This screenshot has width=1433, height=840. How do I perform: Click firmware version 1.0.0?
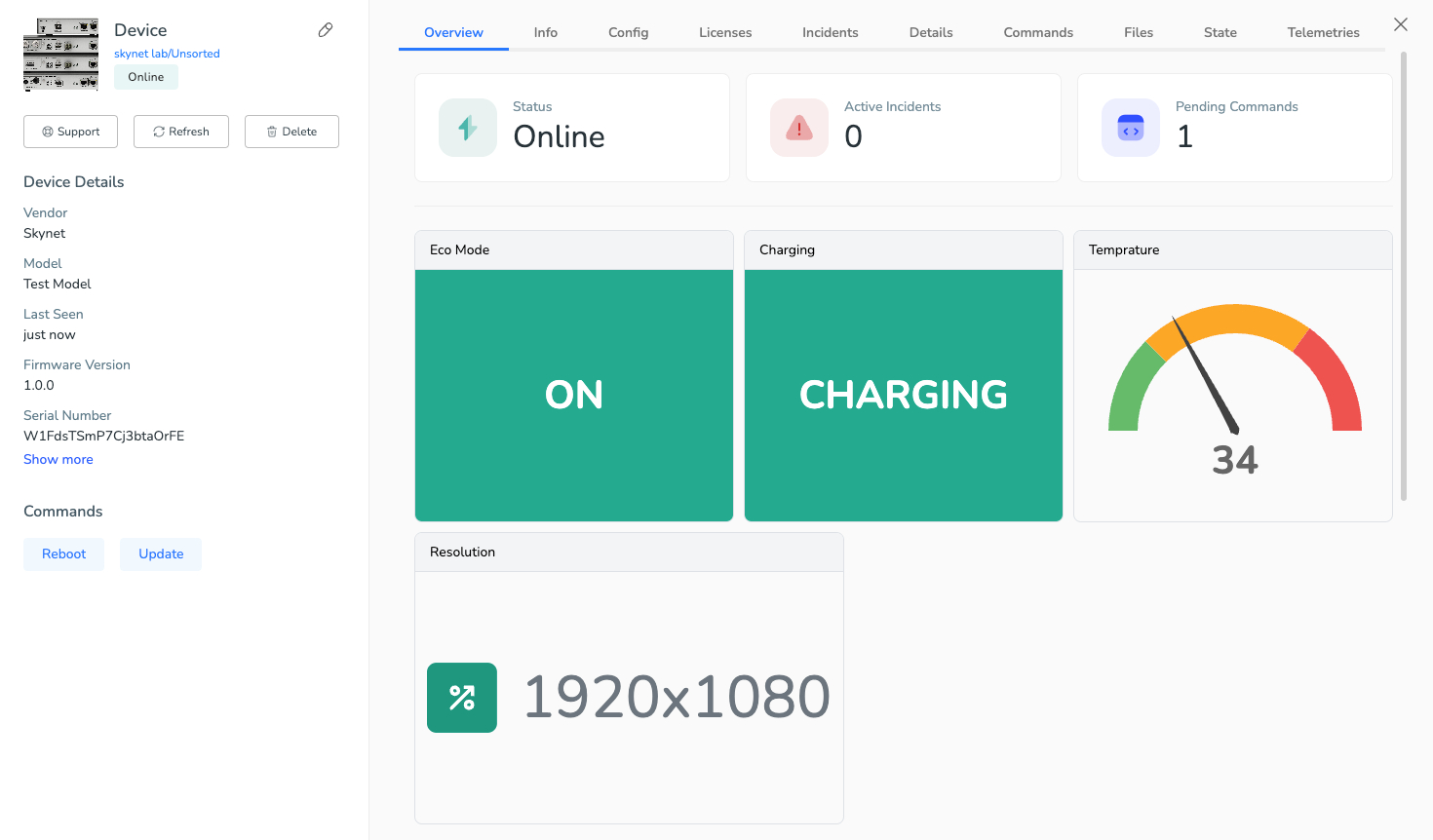click(x=39, y=385)
